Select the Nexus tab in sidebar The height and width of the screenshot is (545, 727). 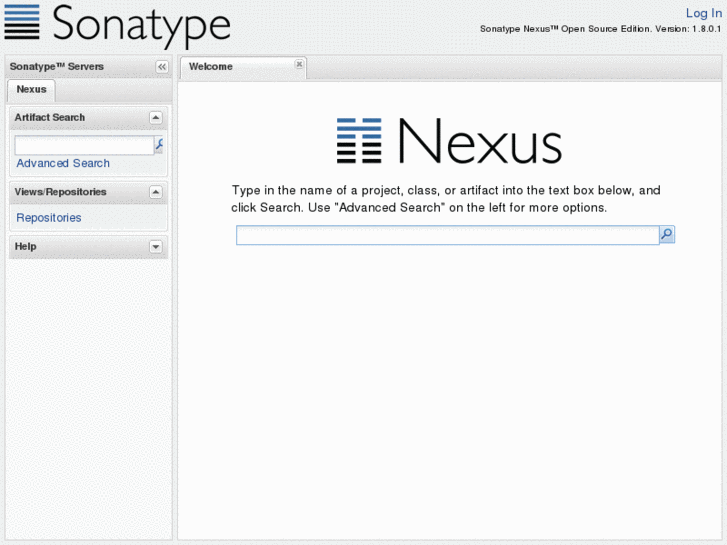click(31, 90)
